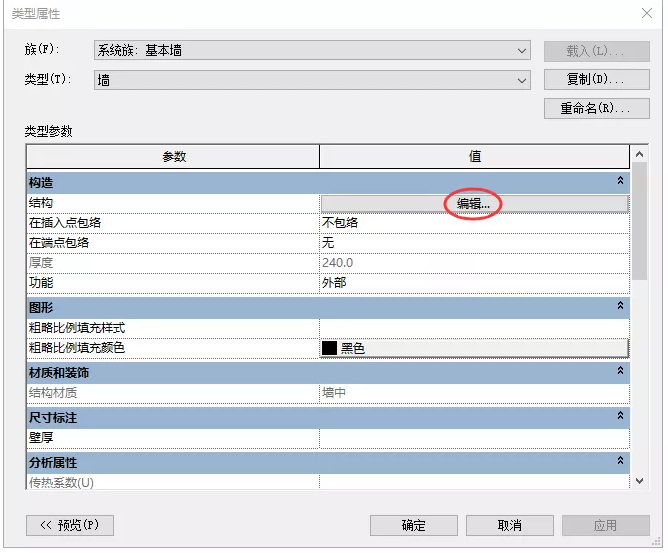This screenshot has height=553, width=668.
Task: Open the 预览 panel with << button
Action: coord(69,525)
